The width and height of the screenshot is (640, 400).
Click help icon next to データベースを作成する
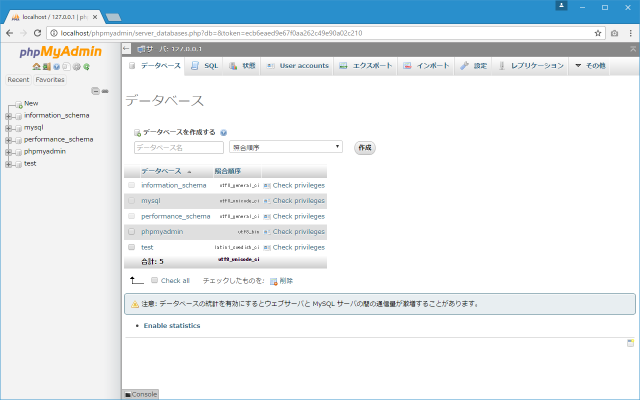click(223, 133)
